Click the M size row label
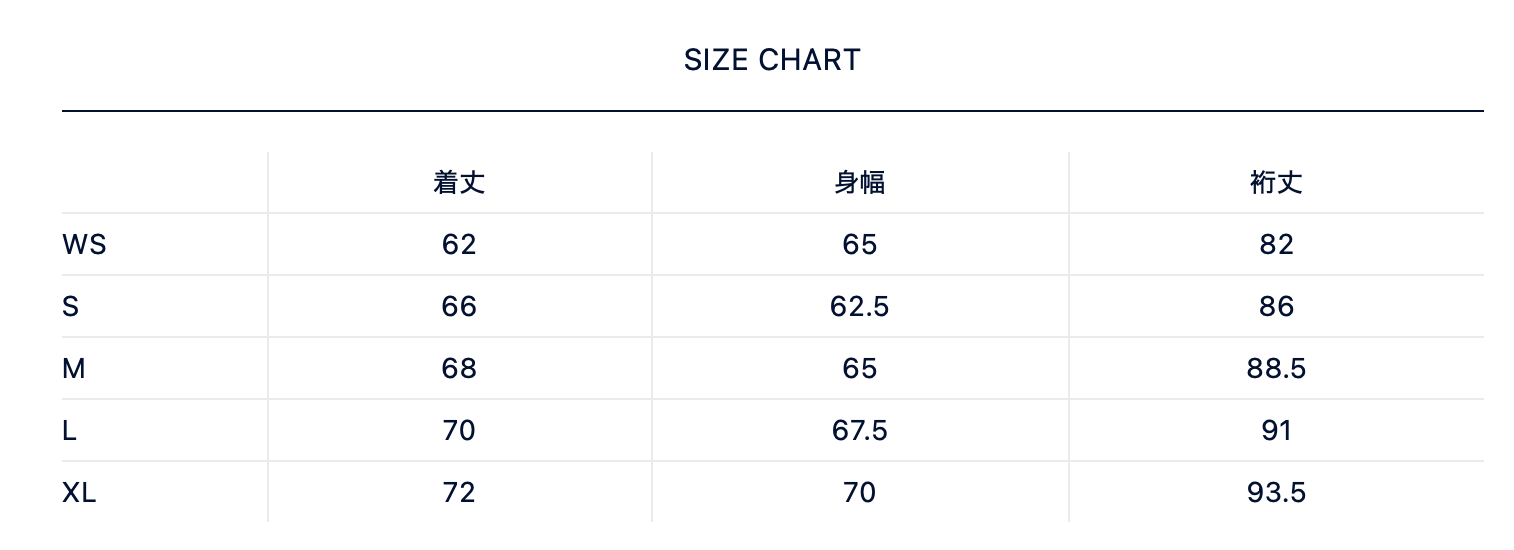Screen dimensions: 1514x550 (74, 368)
